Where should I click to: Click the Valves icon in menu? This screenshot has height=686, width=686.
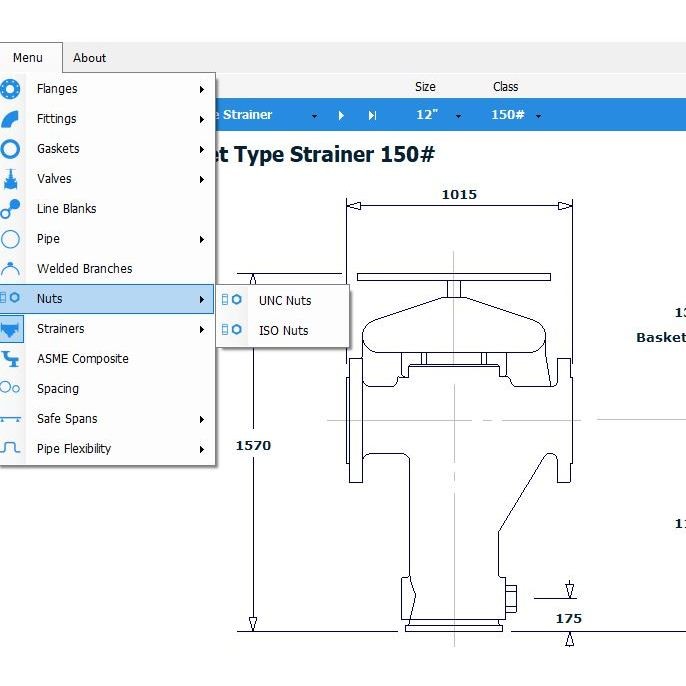click(x=10, y=179)
